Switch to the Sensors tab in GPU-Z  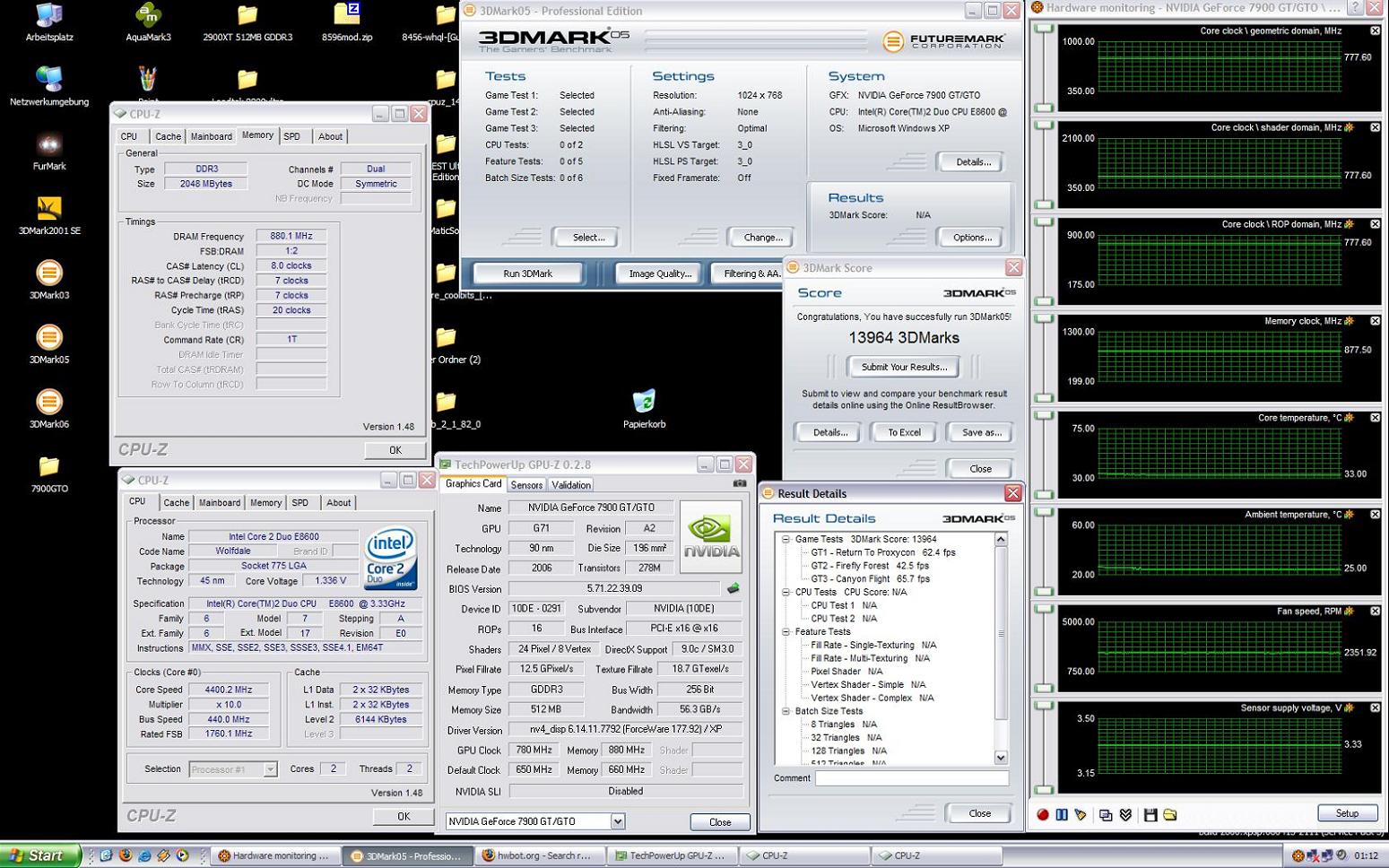[526, 485]
